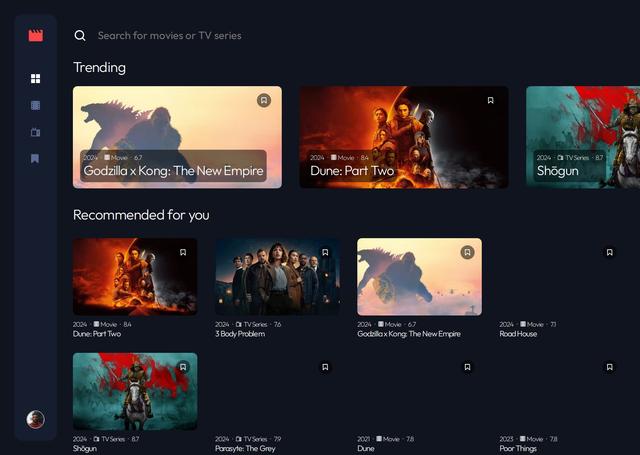
Task: Click the Parasyte: The Grey title
Action: (x=245, y=448)
